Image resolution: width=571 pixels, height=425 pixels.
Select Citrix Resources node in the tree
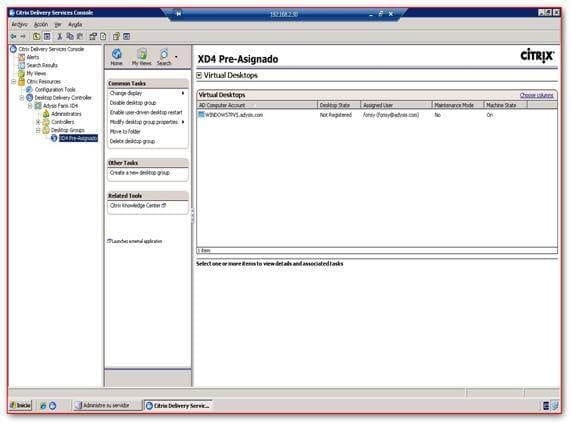coord(43,82)
